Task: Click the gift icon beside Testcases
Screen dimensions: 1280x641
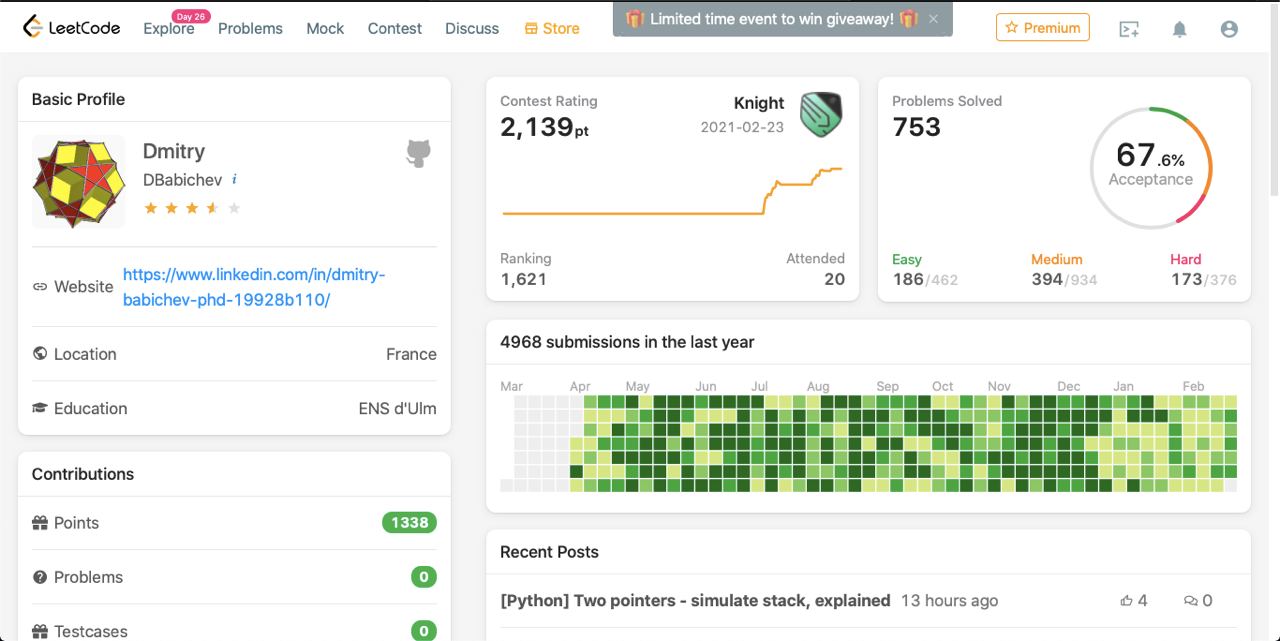Action: [40, 631]
